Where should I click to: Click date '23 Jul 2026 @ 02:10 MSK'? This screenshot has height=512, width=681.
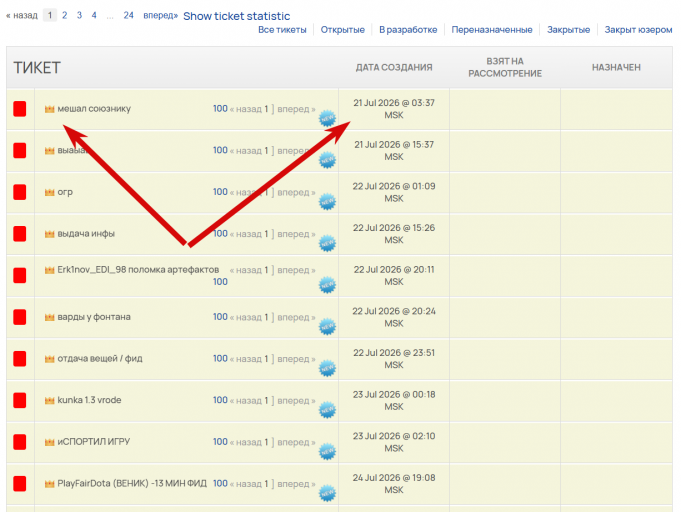[x=394, y=442]
